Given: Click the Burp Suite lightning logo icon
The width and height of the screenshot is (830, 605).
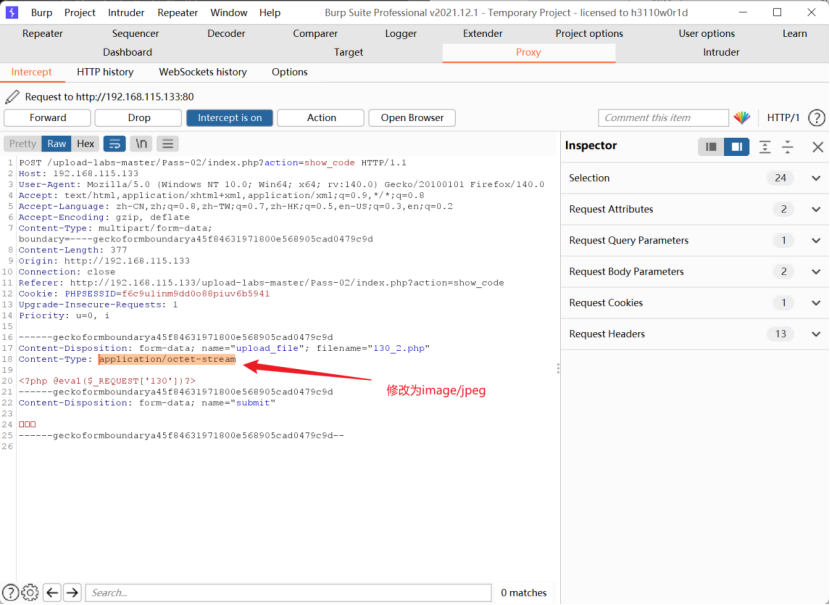Looking at the screenshot, I should [x=12, y=12].
